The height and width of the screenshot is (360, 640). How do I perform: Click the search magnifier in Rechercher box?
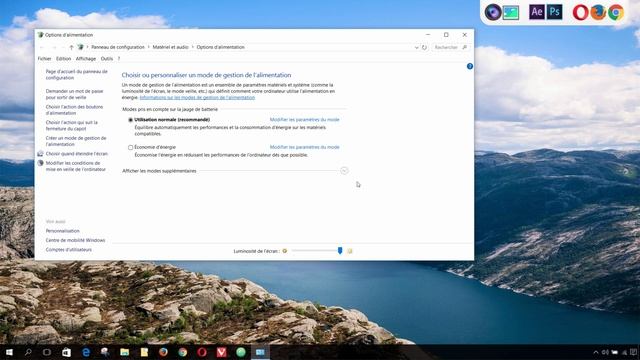point(464,47)
